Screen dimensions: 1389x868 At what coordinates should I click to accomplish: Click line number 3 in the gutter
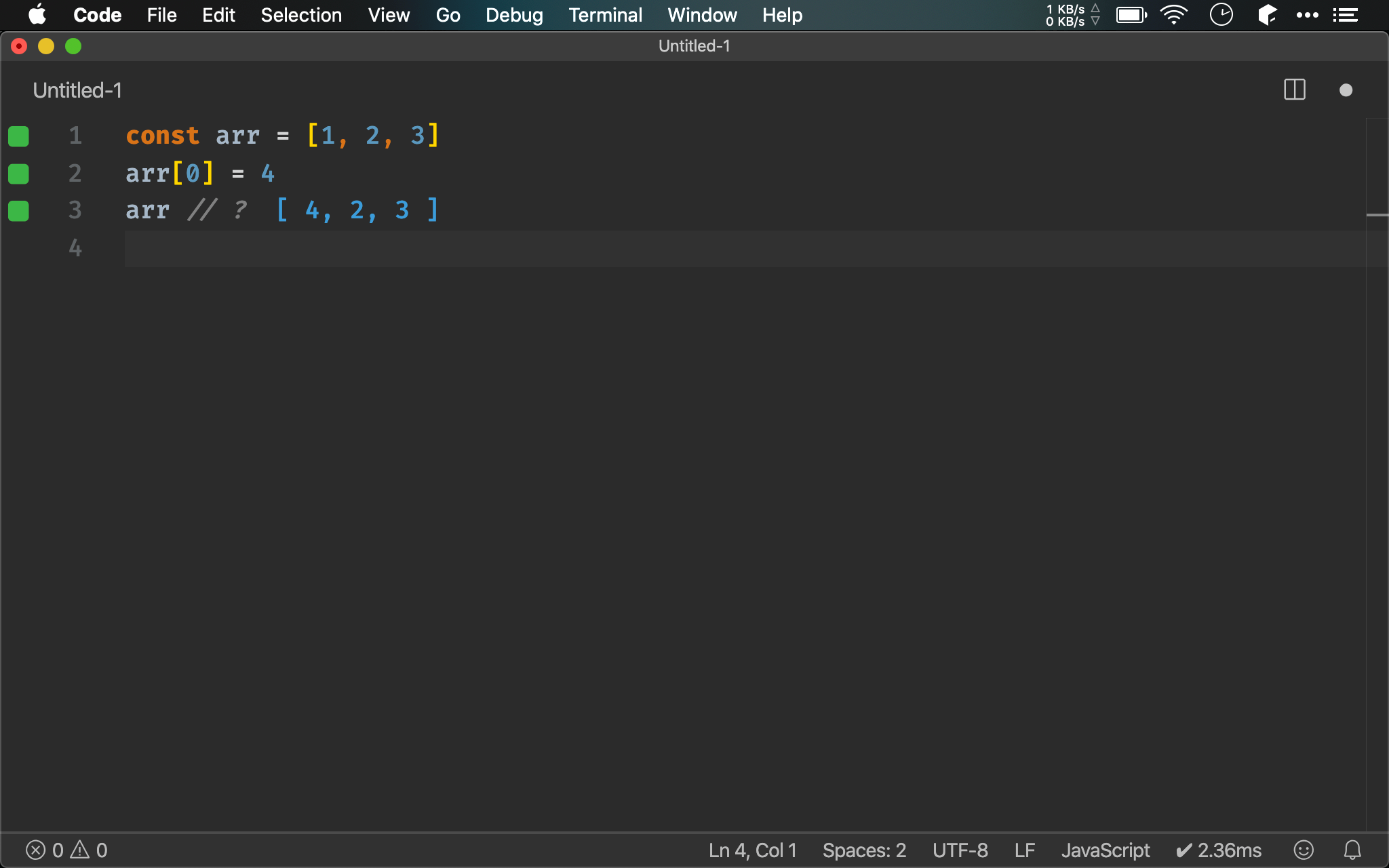[75, 210]
